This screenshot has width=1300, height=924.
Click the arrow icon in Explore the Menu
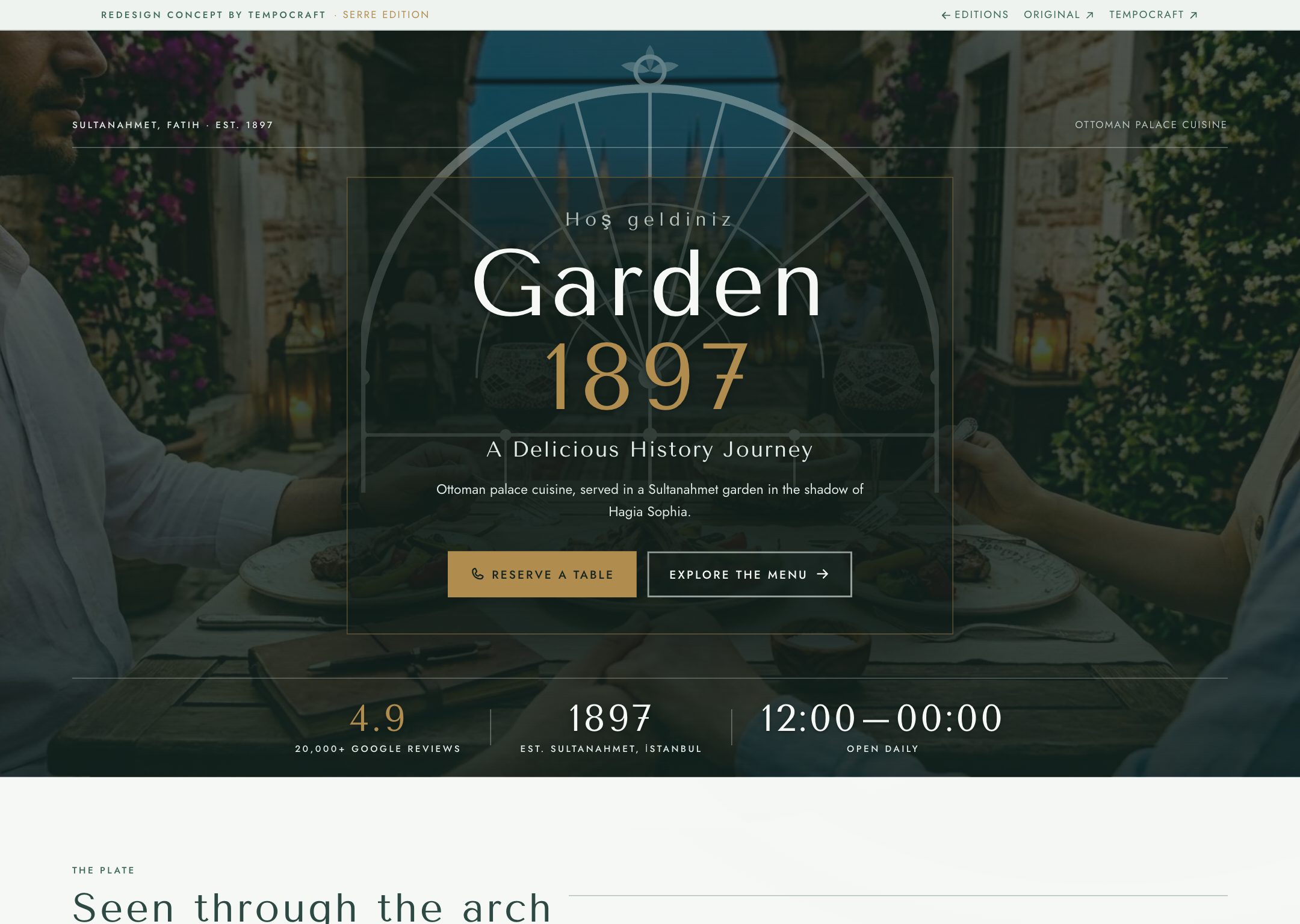[823, 574]
